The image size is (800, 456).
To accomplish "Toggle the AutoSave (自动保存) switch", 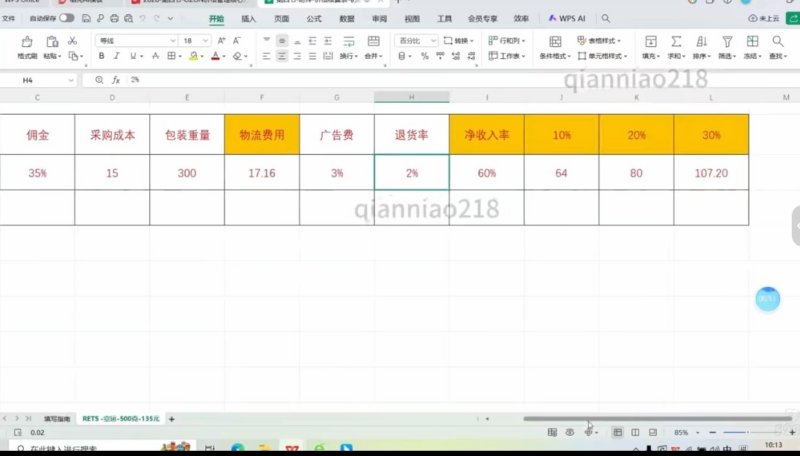I will click(x=66, y=18).
